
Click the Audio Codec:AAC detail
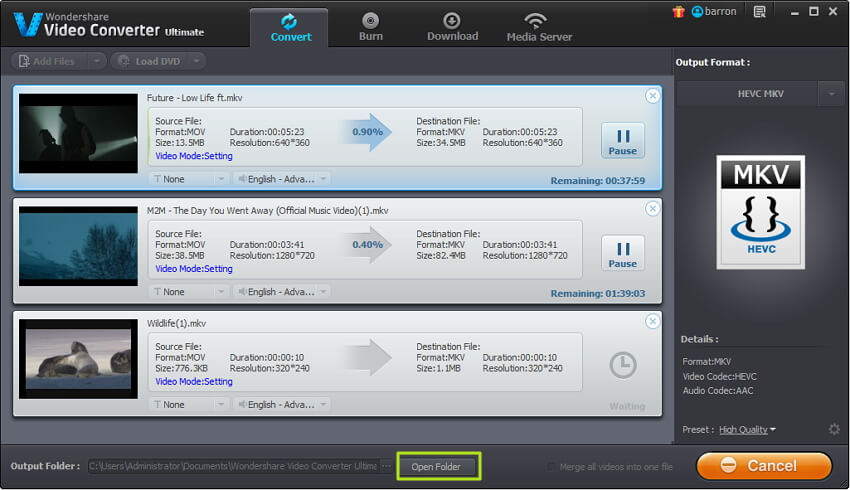pyautogui.click(x=718, y=391)
